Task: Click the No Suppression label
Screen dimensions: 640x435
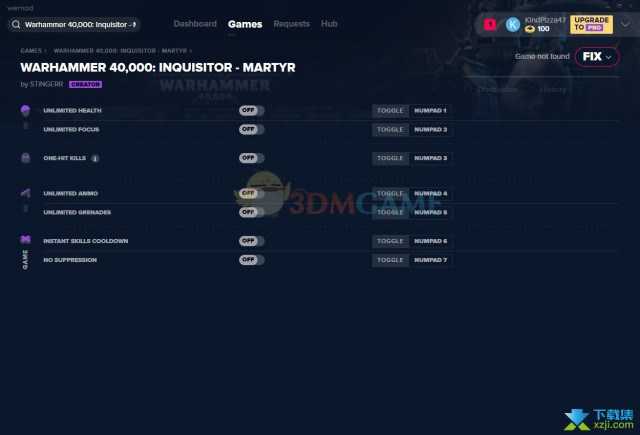Action: [x=70, y=260]
